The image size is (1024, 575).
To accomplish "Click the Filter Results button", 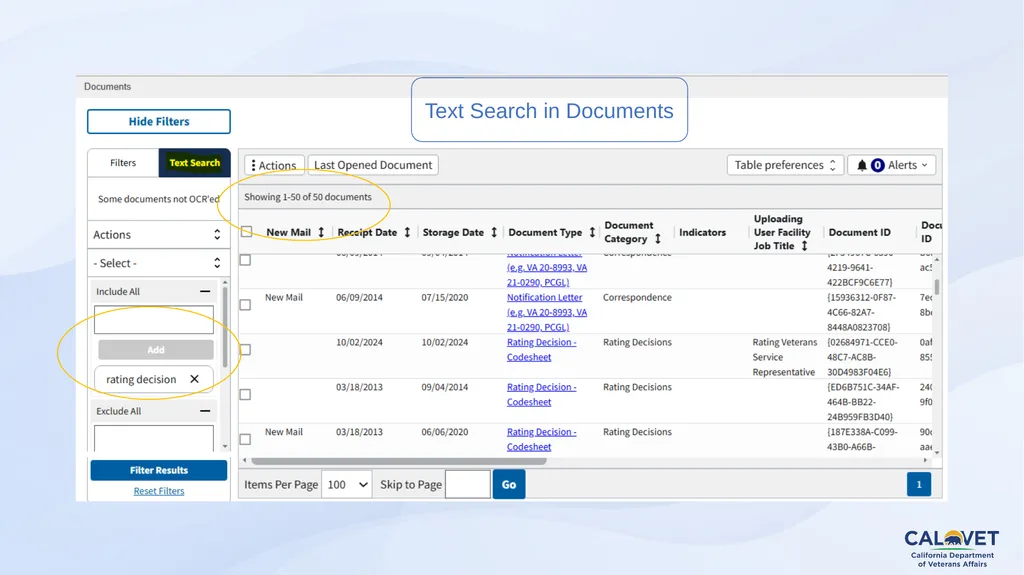I will click(159, 470).
